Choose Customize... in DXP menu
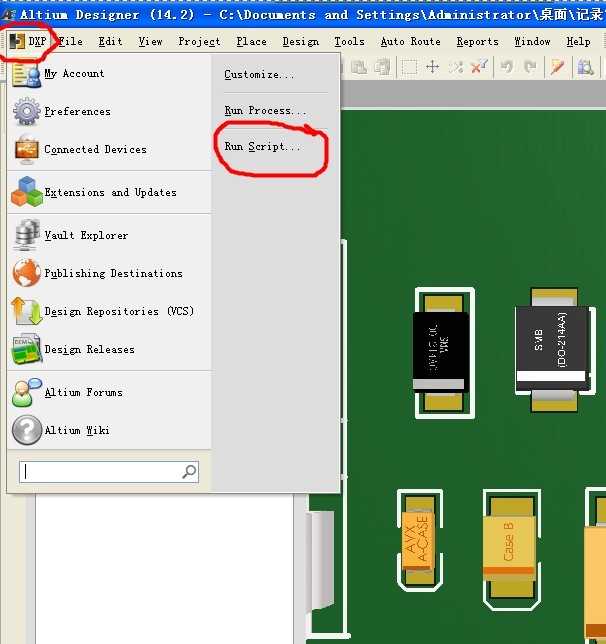The height and width of the screenshot is (644, 606). [x=259, y=74]
